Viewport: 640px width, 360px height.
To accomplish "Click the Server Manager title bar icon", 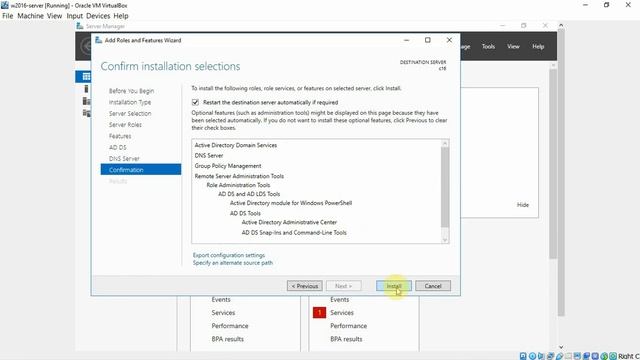I will click(x=80, y=26).
